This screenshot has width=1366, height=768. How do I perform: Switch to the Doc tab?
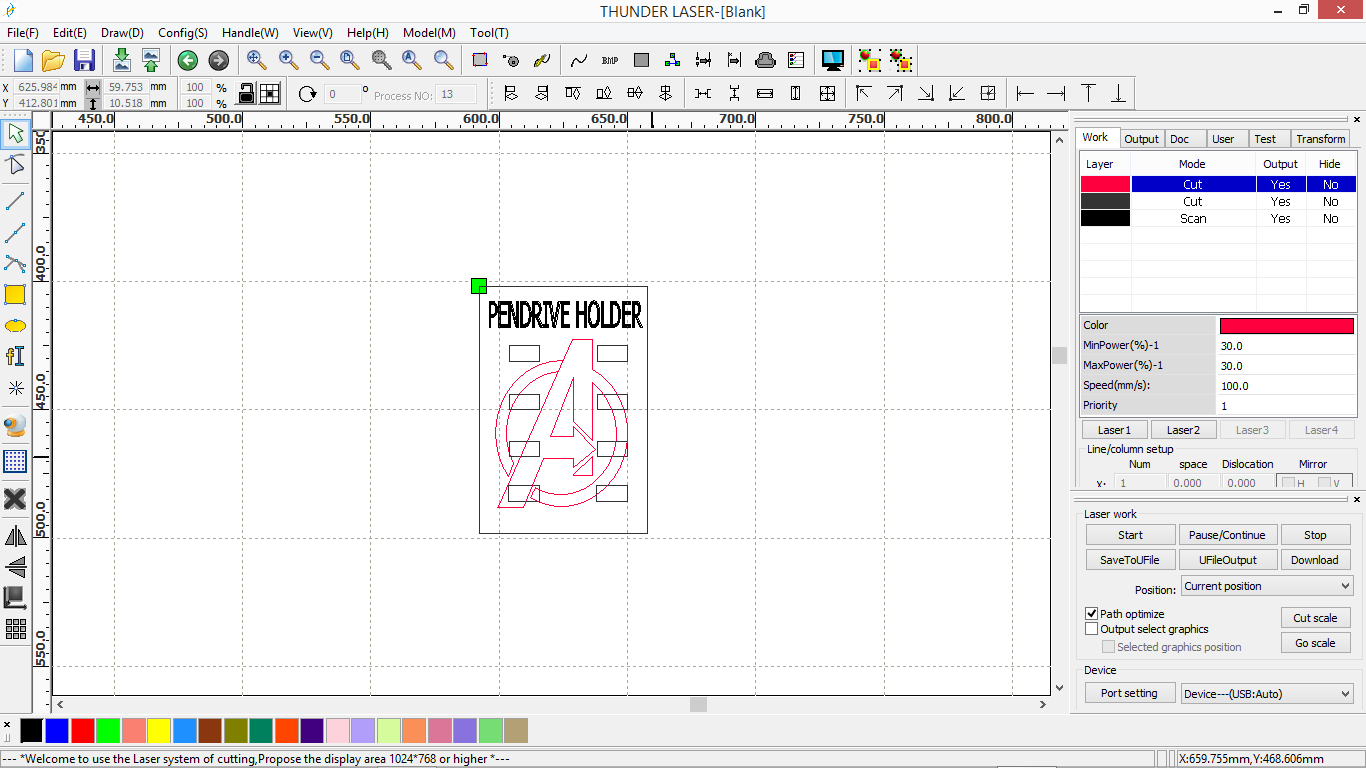click(1180, 139)
